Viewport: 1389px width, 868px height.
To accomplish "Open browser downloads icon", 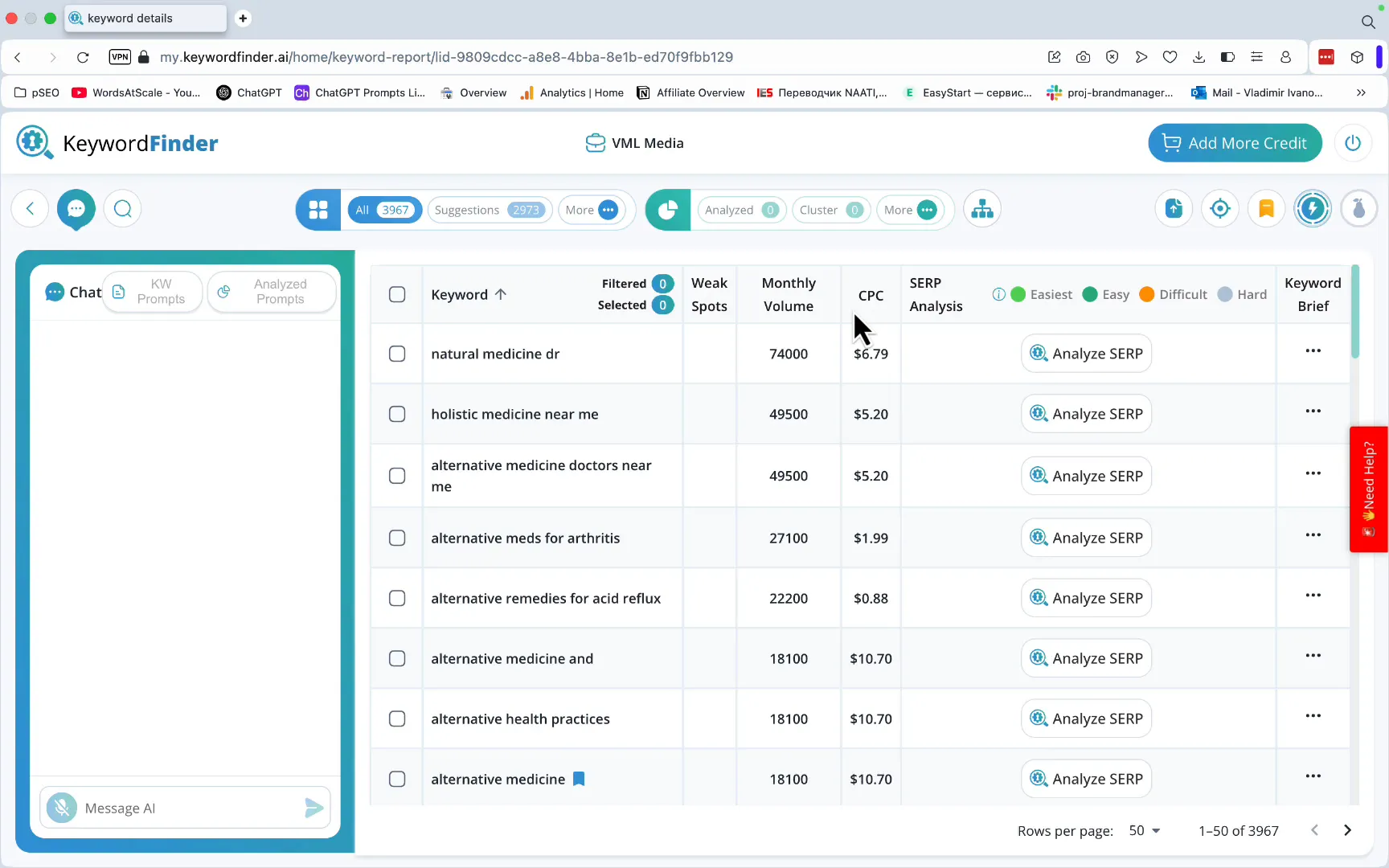I will 1198,57.
